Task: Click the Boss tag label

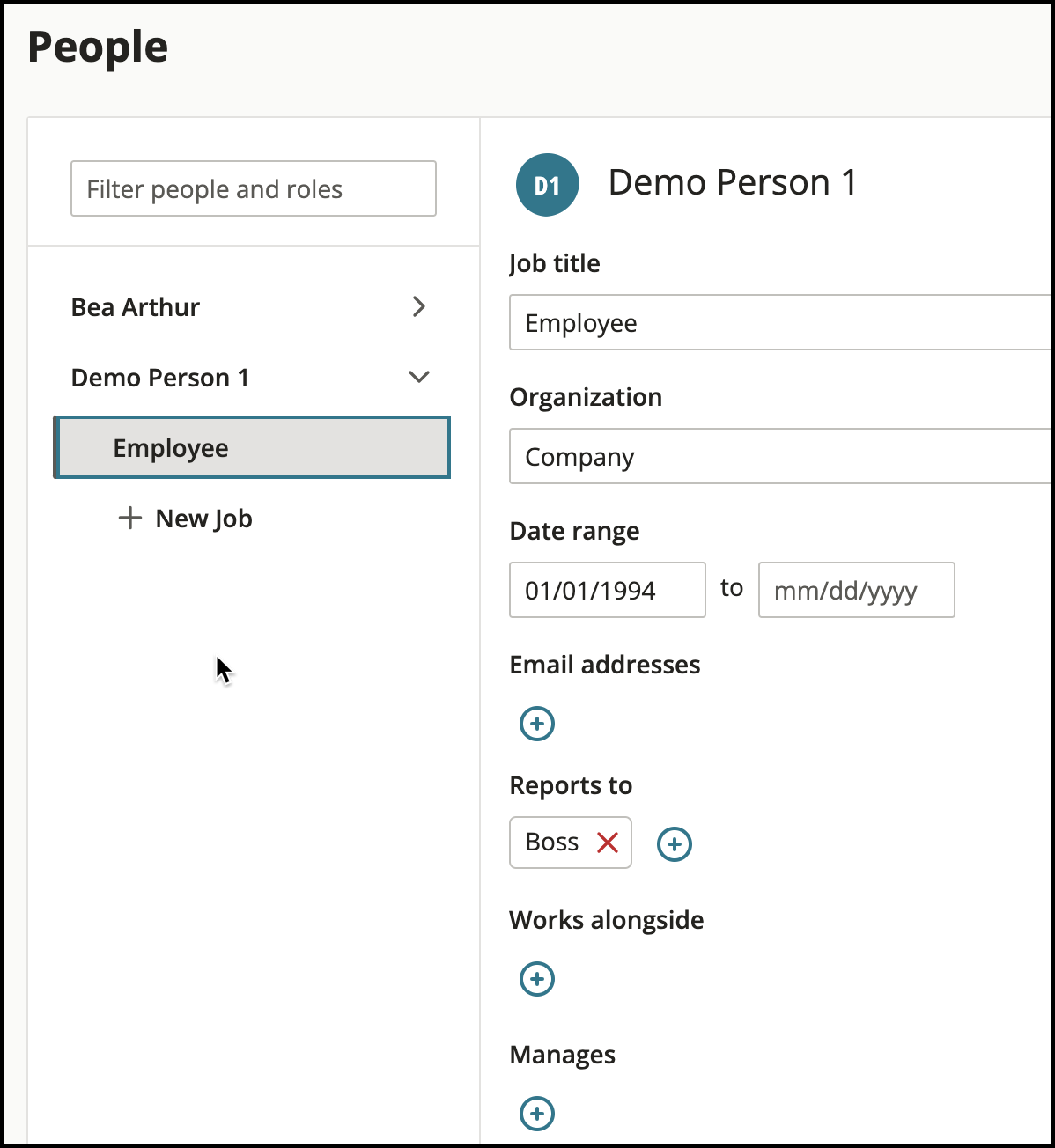Action: (552, 843)
